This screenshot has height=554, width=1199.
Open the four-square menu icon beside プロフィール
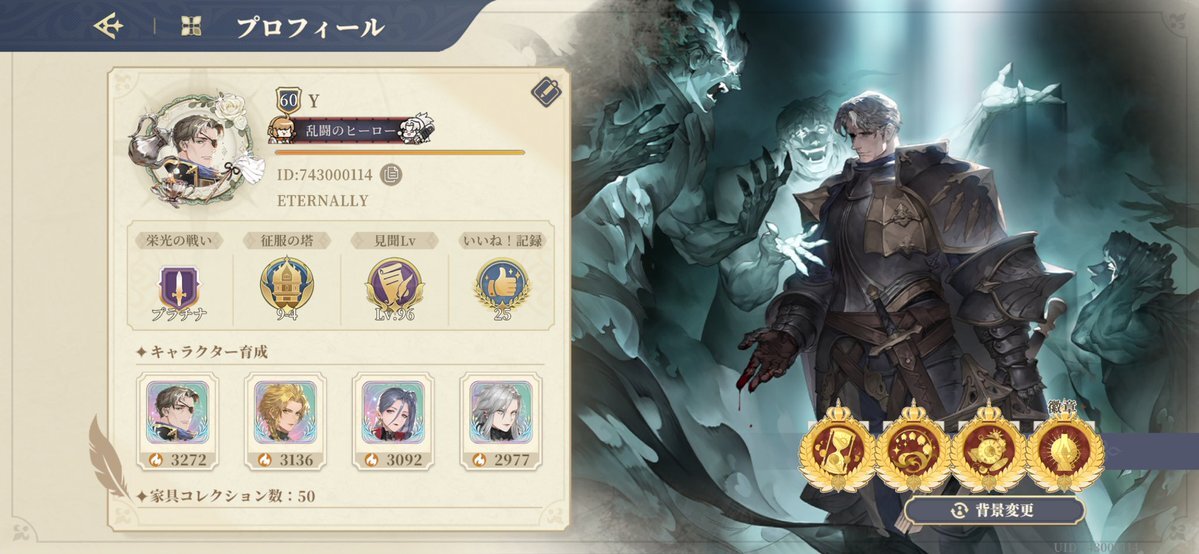pyautogui.click(x=191, y=26)
